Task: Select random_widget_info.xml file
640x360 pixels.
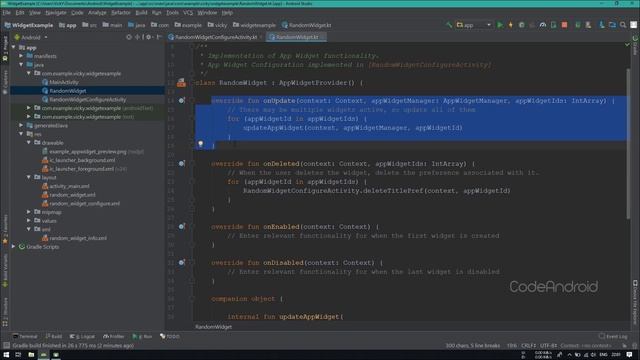Action: pos(78,238)
